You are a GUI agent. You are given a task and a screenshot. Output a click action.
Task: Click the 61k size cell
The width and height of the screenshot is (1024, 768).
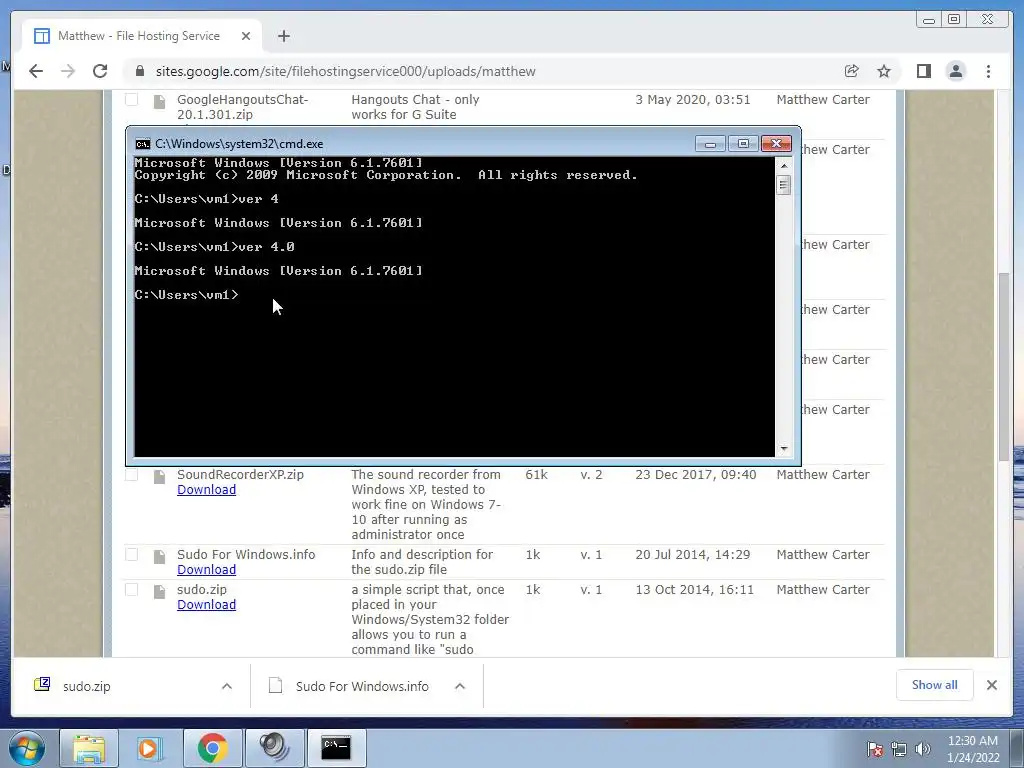pyautogui.click(x=536, y=474)
